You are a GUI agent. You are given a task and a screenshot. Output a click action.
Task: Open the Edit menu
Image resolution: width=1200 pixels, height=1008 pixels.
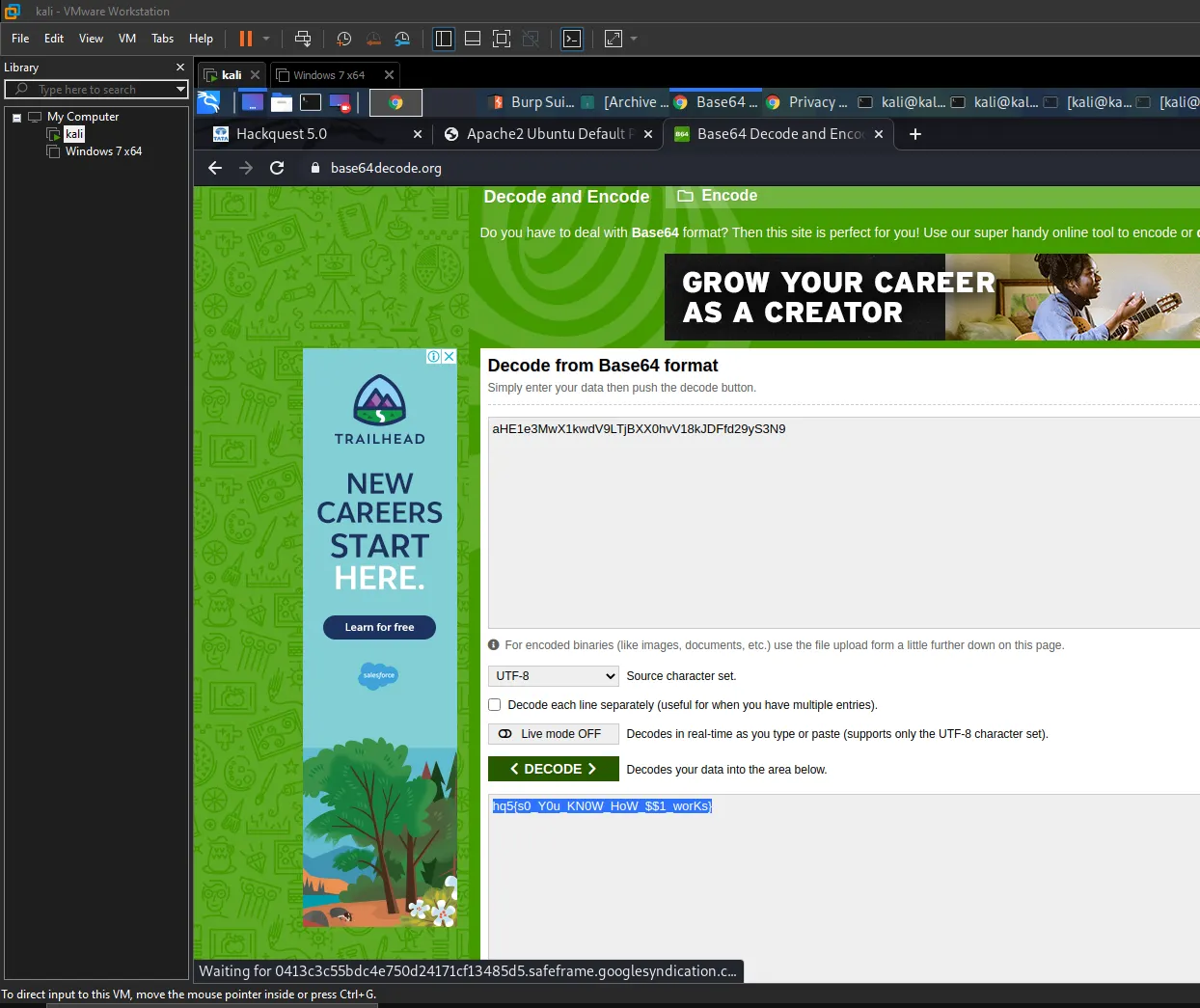[x=54, y=39]
